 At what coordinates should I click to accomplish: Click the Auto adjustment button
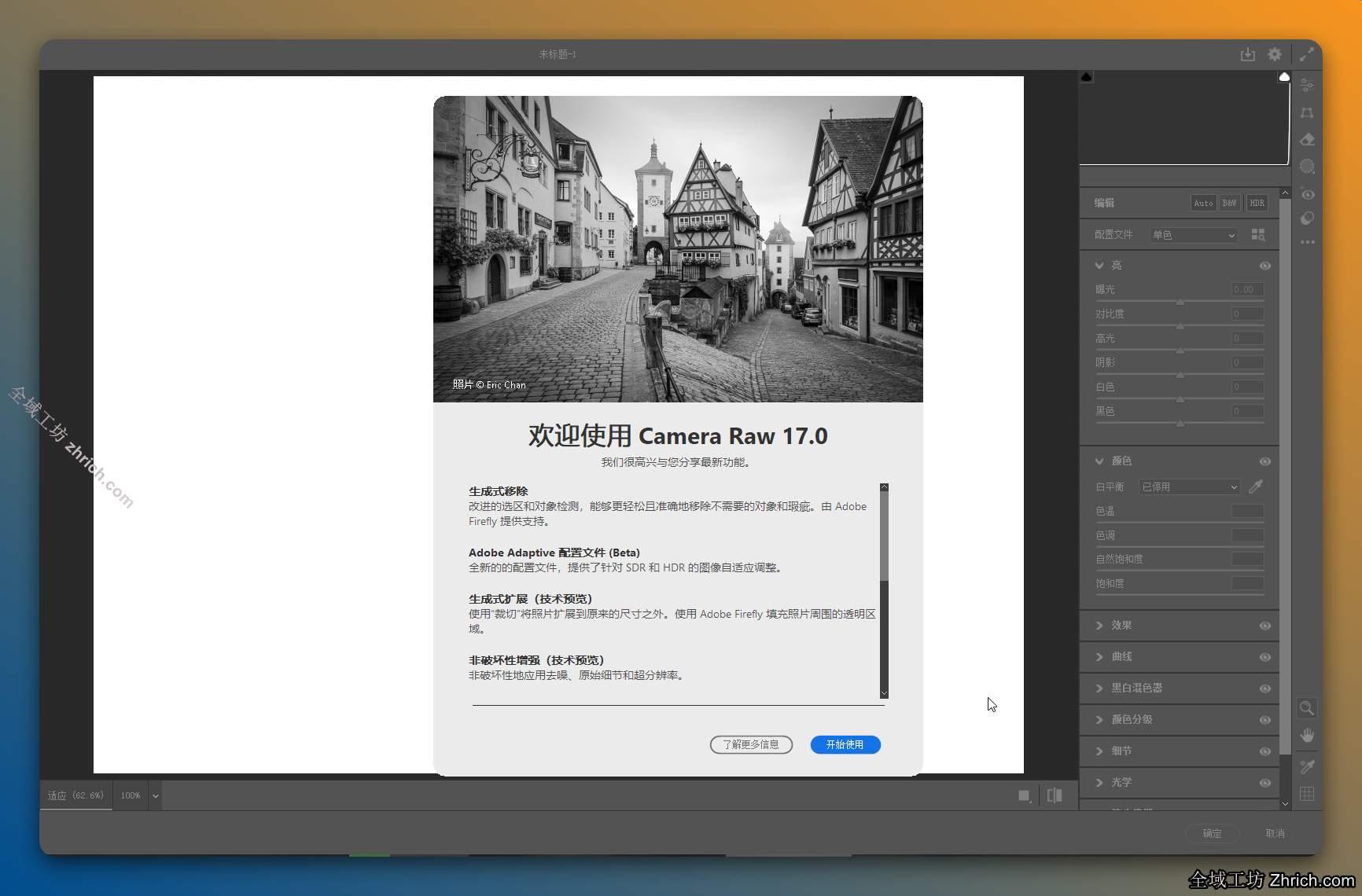(x=1203, y=203)
